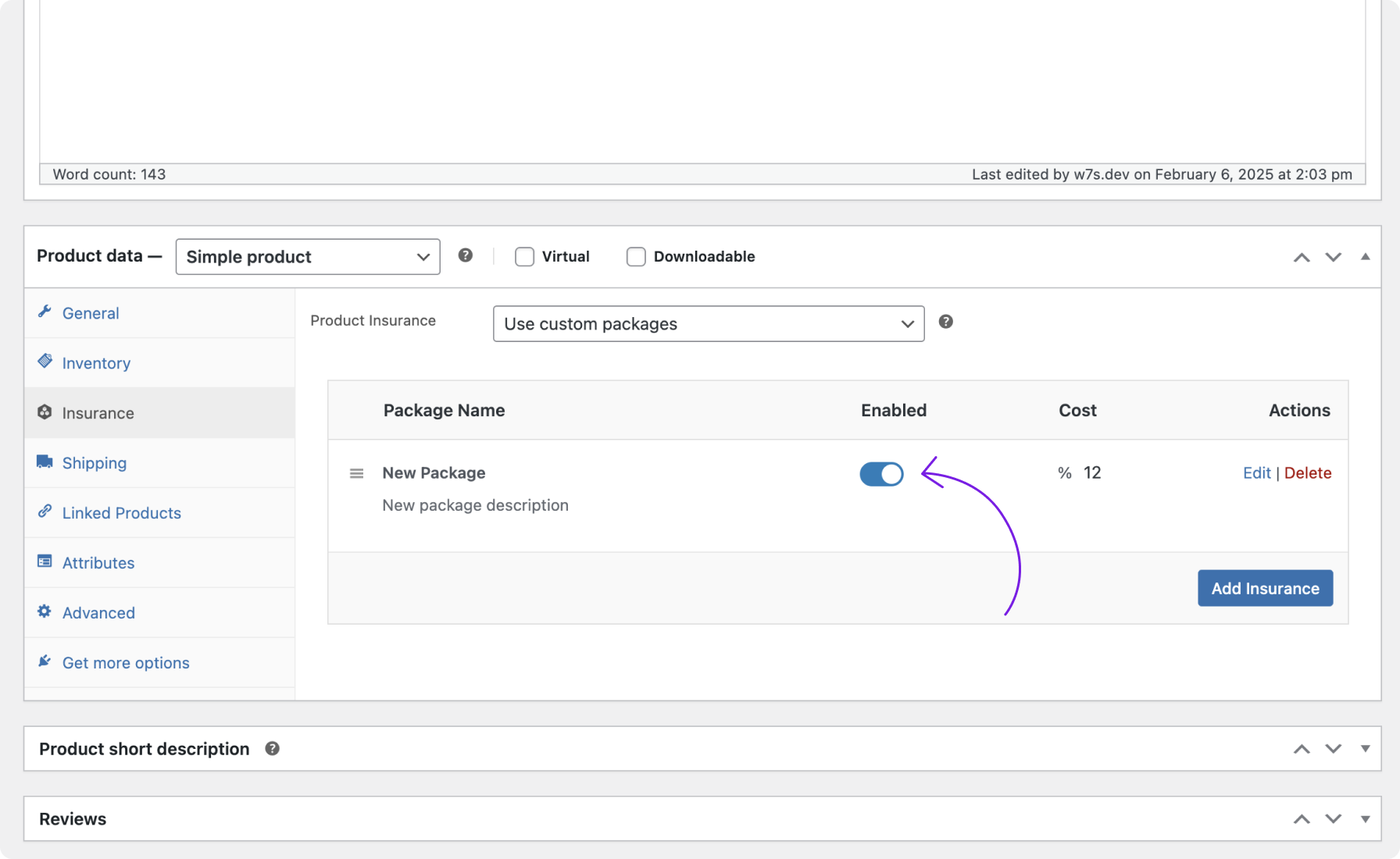Check the Downloadable option
The width and height of the screenshot is (1400, 859).
coord(636,256)
